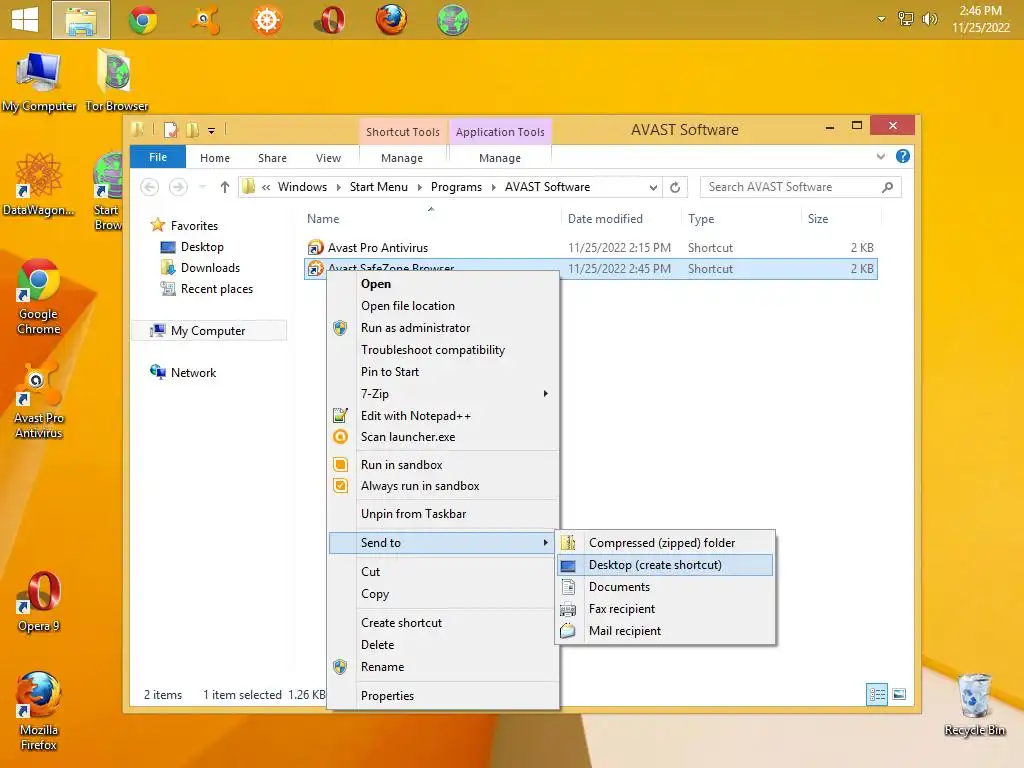Open the Tor globe taskbar icon
This screenshot has width=1024, height=768.
(x=453, y=20)
